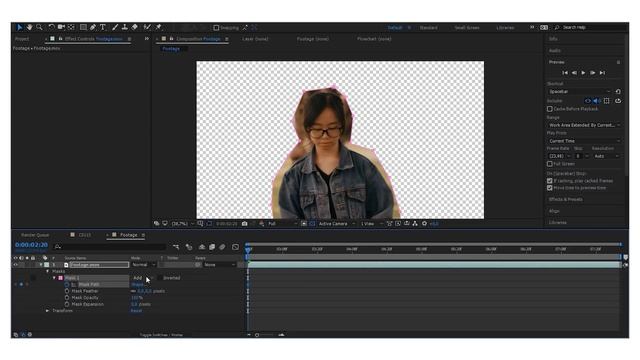Viewport: 640px width, 360px height.
Task: Play the preview
Action: click(583, 73)
